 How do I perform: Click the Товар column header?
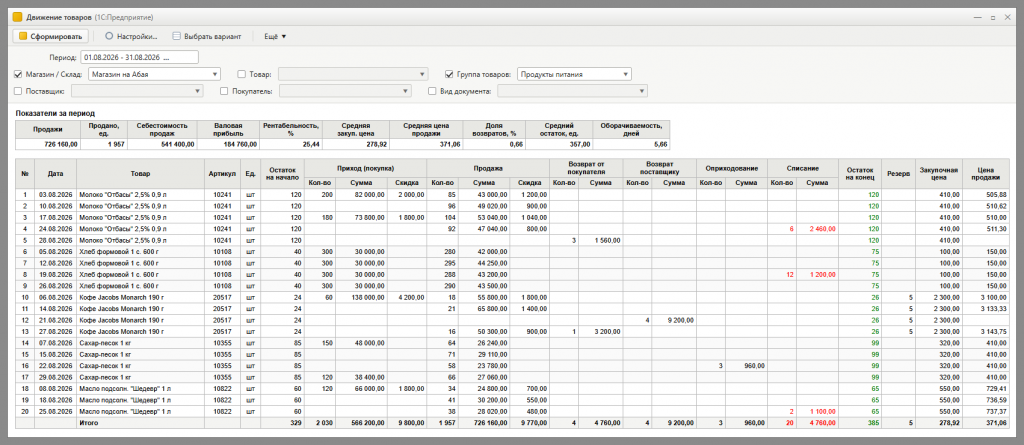(140, 174)
